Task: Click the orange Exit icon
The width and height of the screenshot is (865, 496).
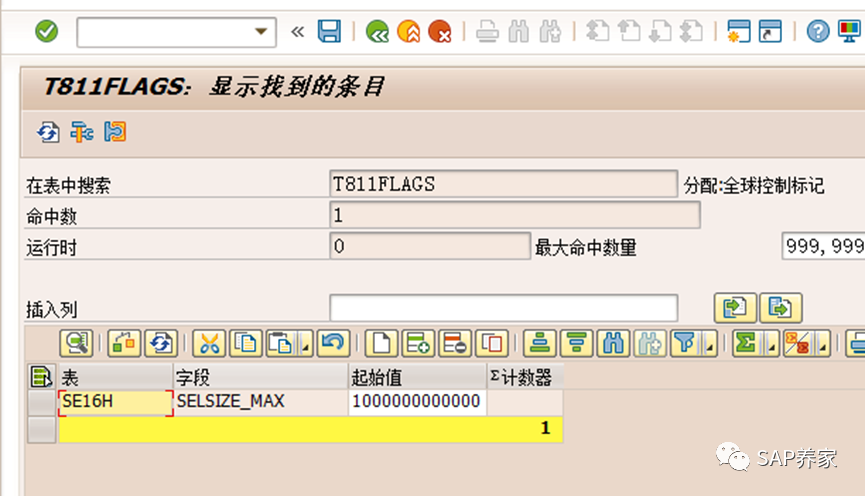Action: 409,31
